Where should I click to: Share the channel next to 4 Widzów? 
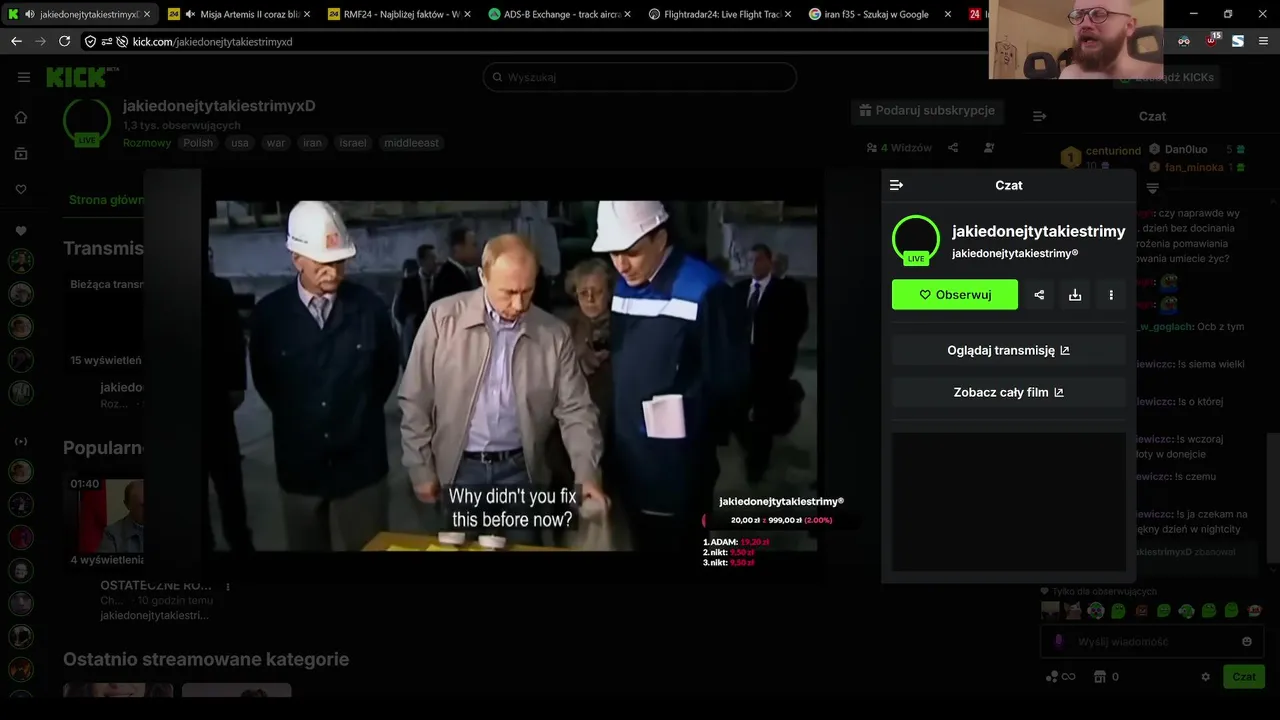click(953, 148)
